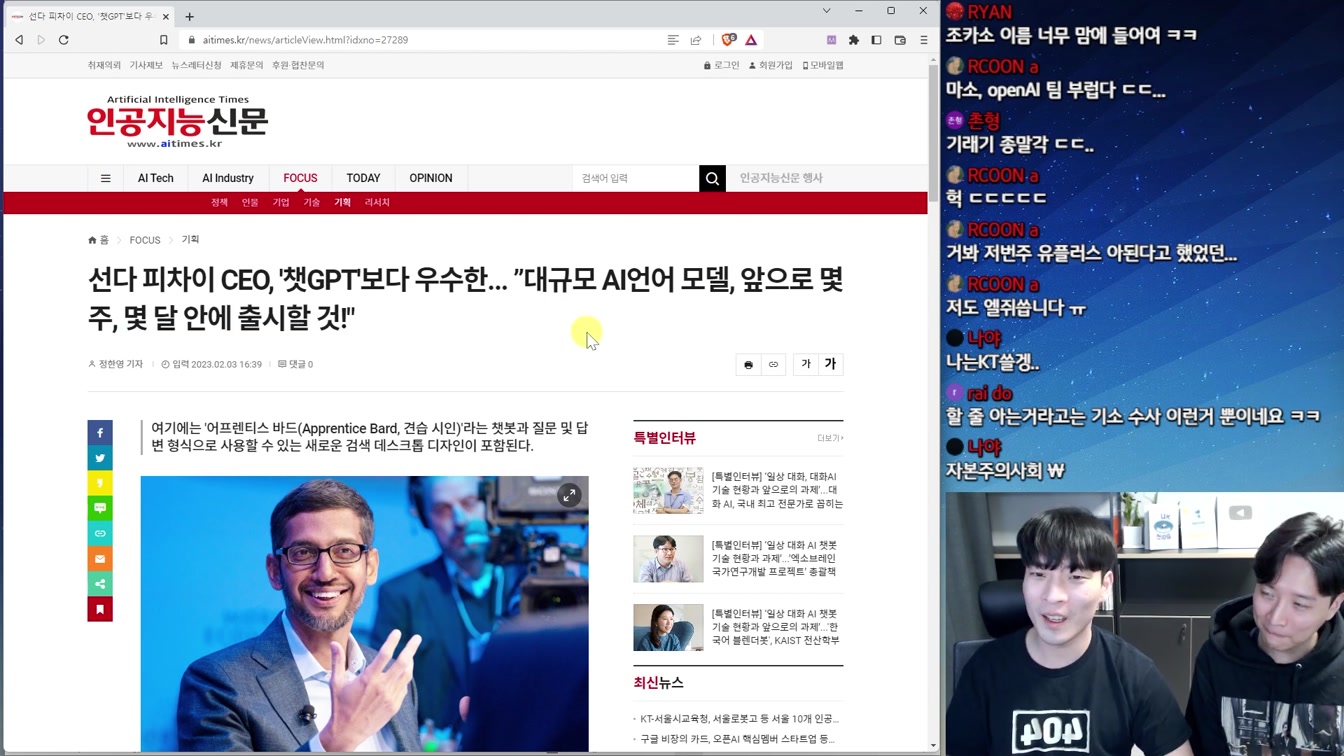Copy URL with blue link icon
The width and height of the screenshot is (1344, 756).
(x=100, y=534)
